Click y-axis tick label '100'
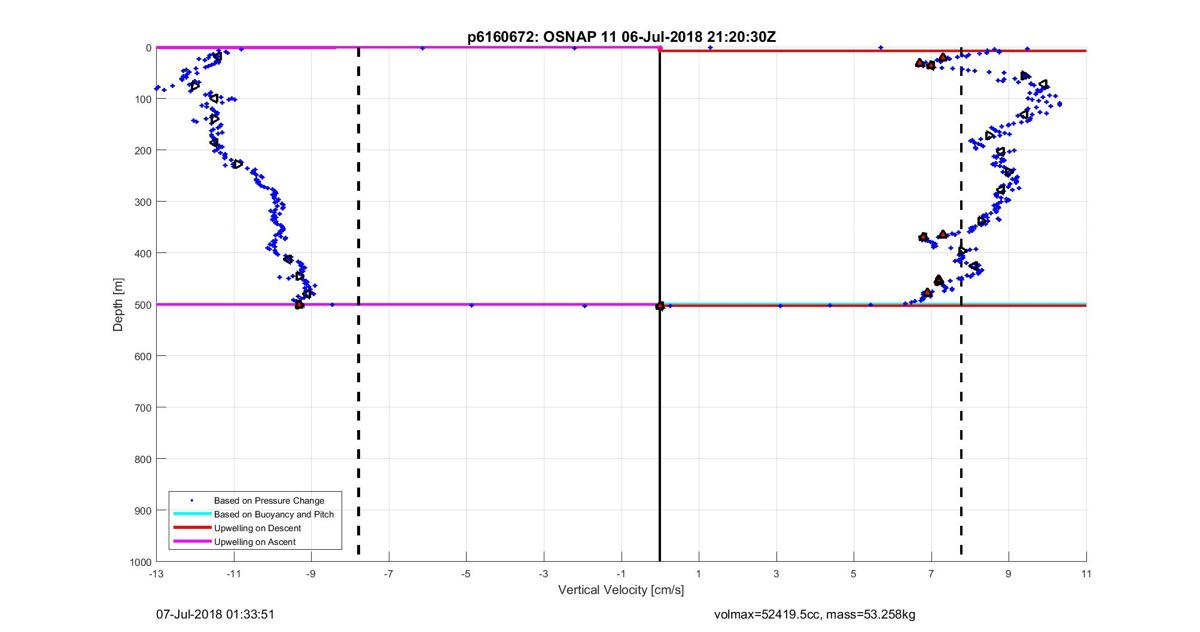 pos(144,99)
